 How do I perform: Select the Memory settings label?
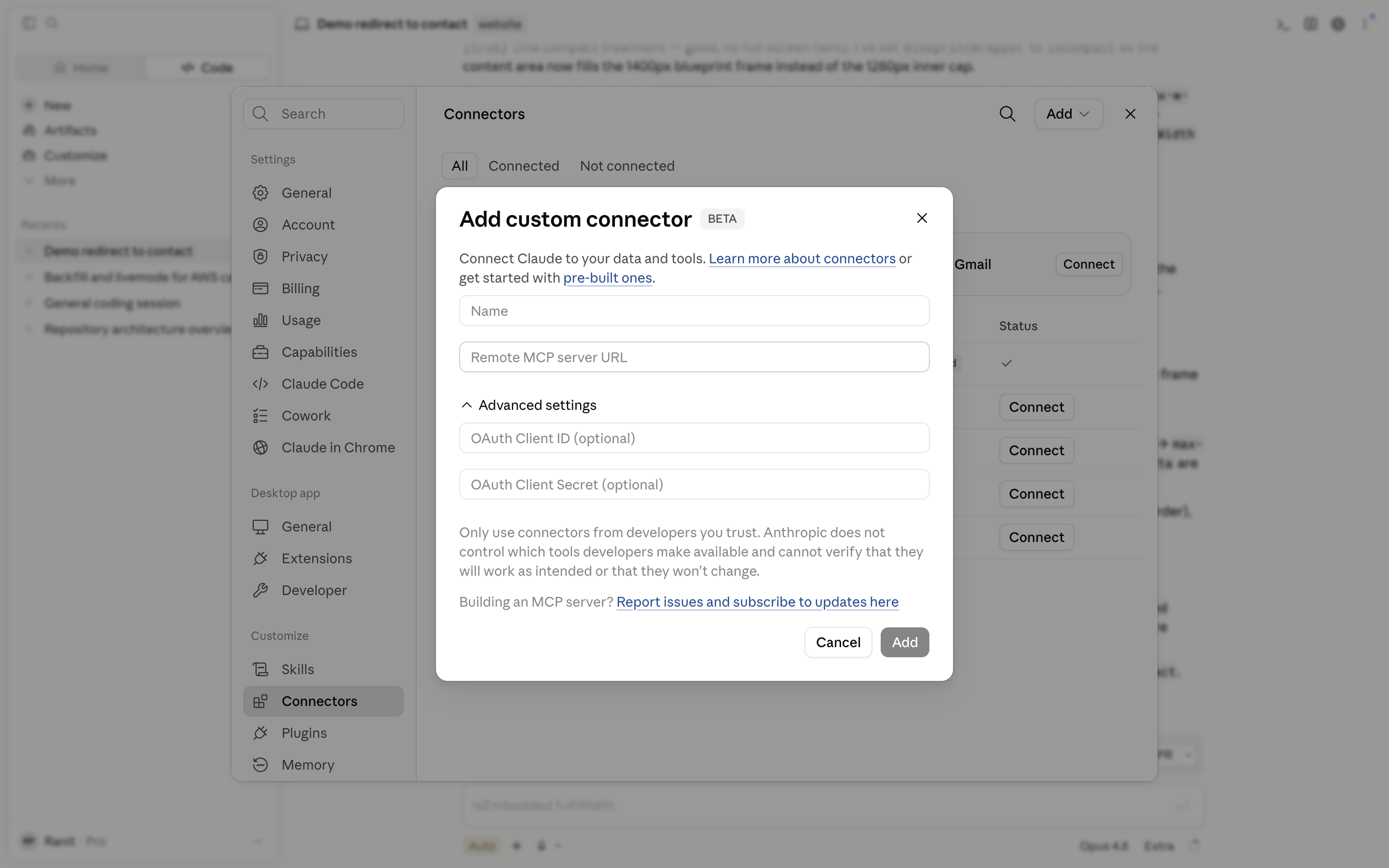pos(308,765)
